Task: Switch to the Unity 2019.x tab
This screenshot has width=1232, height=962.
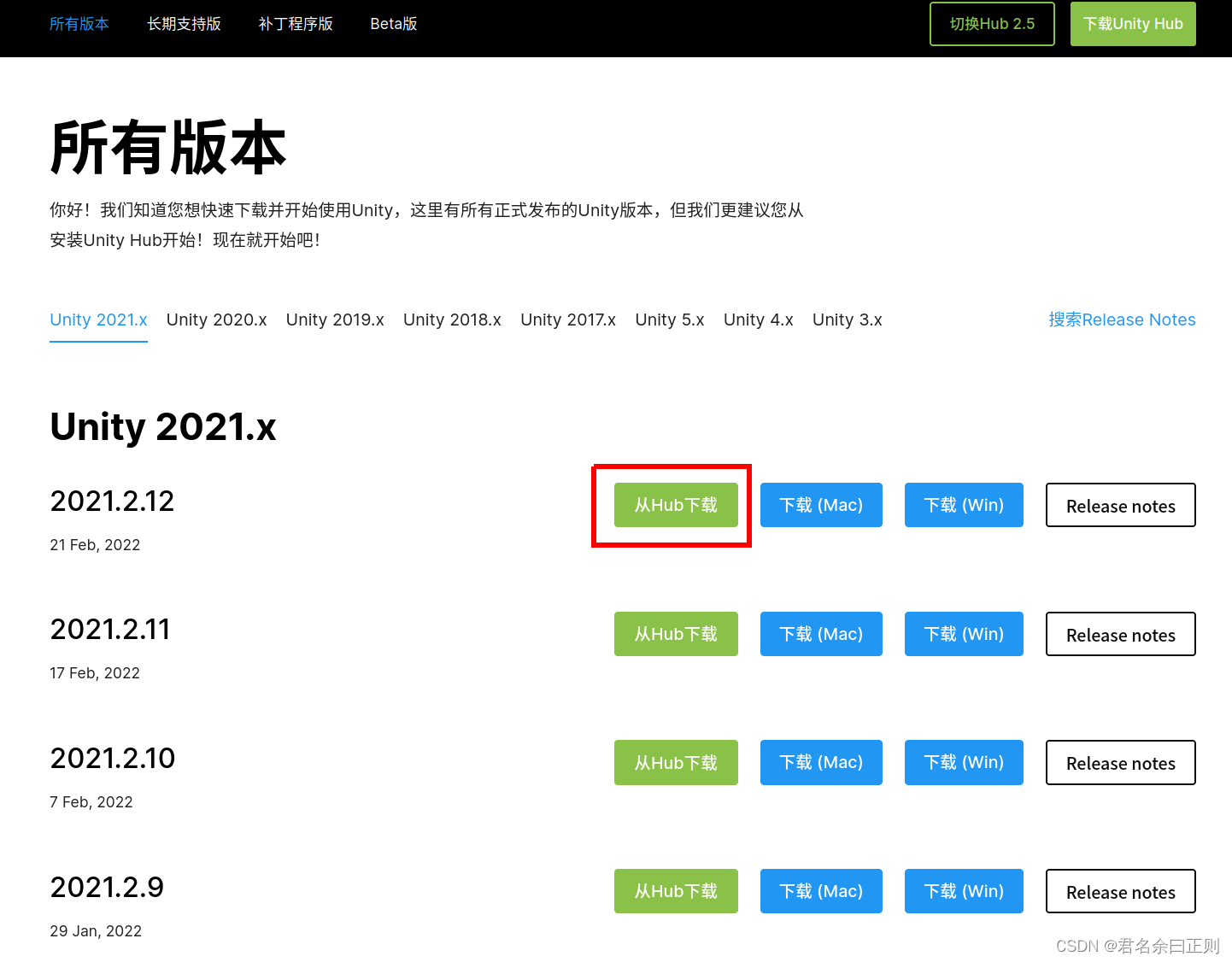Action: [335, 320]
